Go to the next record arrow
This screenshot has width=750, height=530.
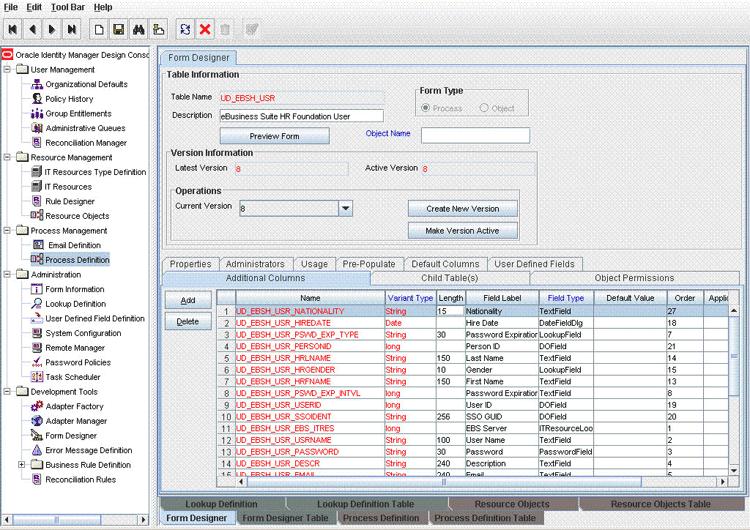point(52,29)
